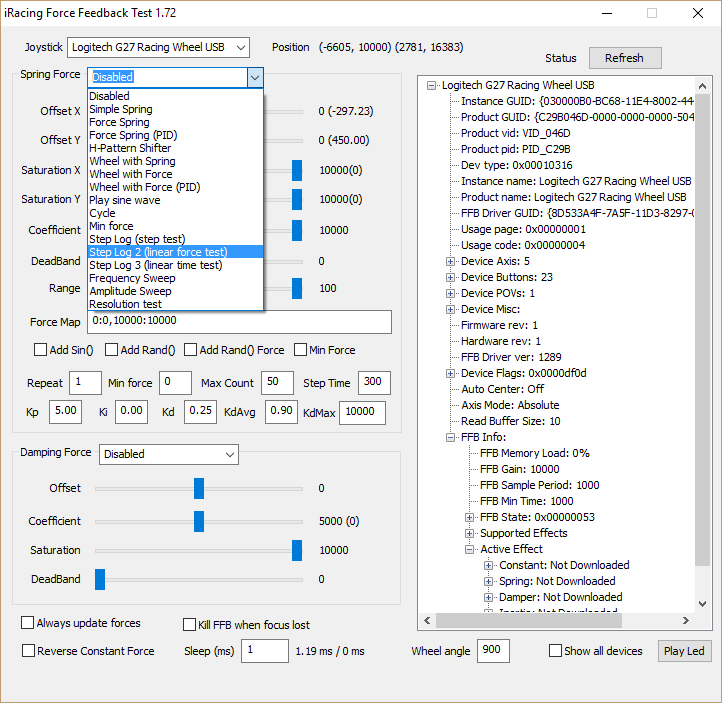This screenshot has height=703, width=722.
Task: Choose the Simple Spring option
Action: [175, 109]
